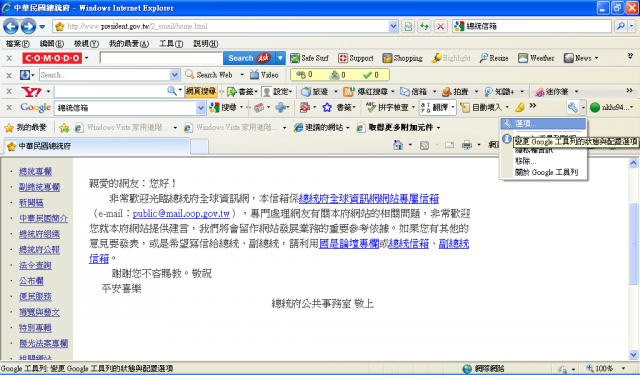Open the Weather tool in Comodo toolbar

pos(536,58)
